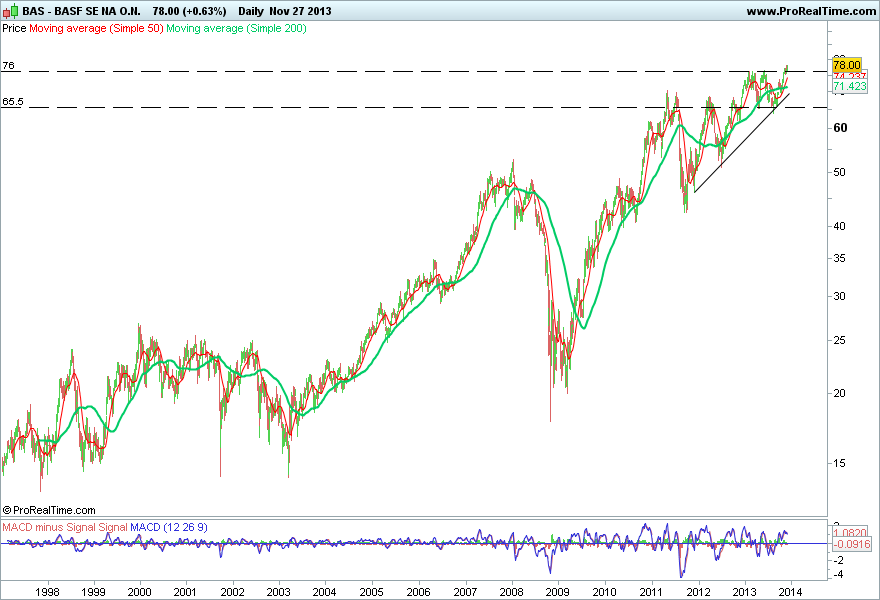Select Moving average (Simple 50) legend
Viewport: 880px width, 600px height.
click(96, 28)
